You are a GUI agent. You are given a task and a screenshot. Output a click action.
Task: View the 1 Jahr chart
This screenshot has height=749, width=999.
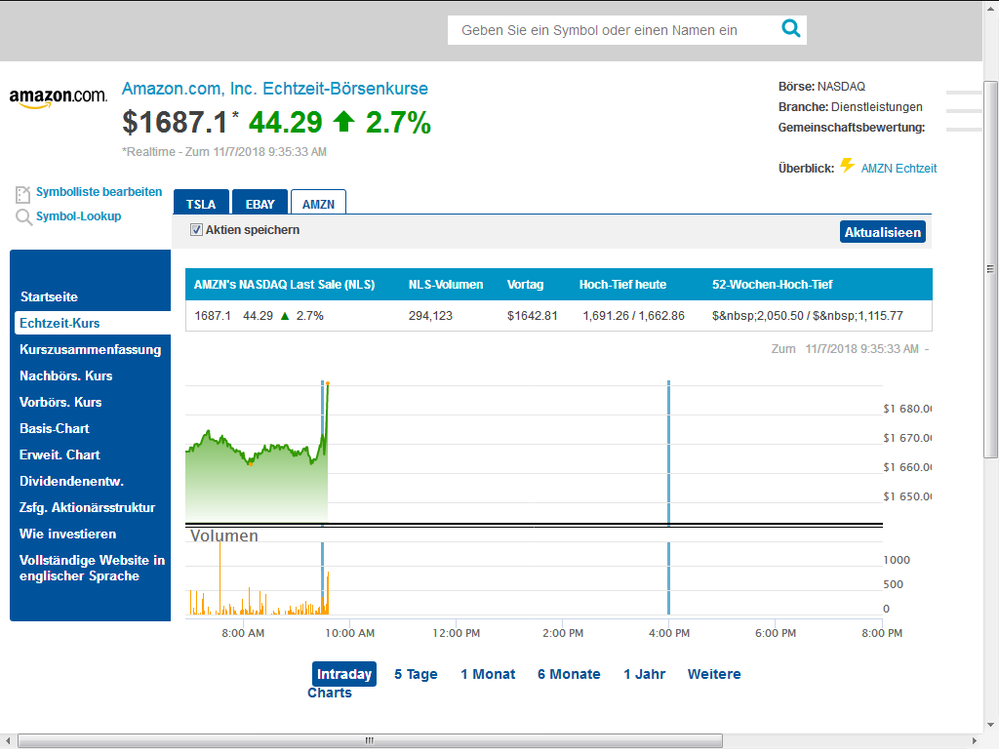(x=644, y=674)
